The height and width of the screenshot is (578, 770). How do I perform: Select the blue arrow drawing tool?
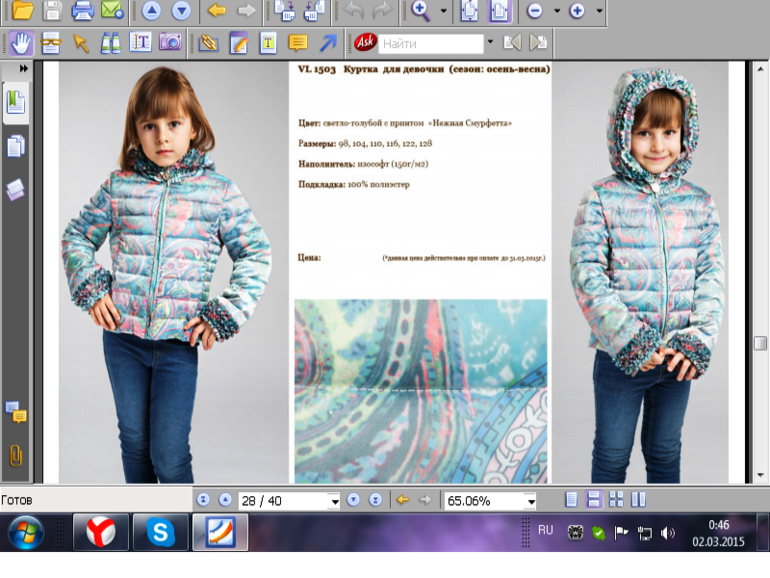328,43
